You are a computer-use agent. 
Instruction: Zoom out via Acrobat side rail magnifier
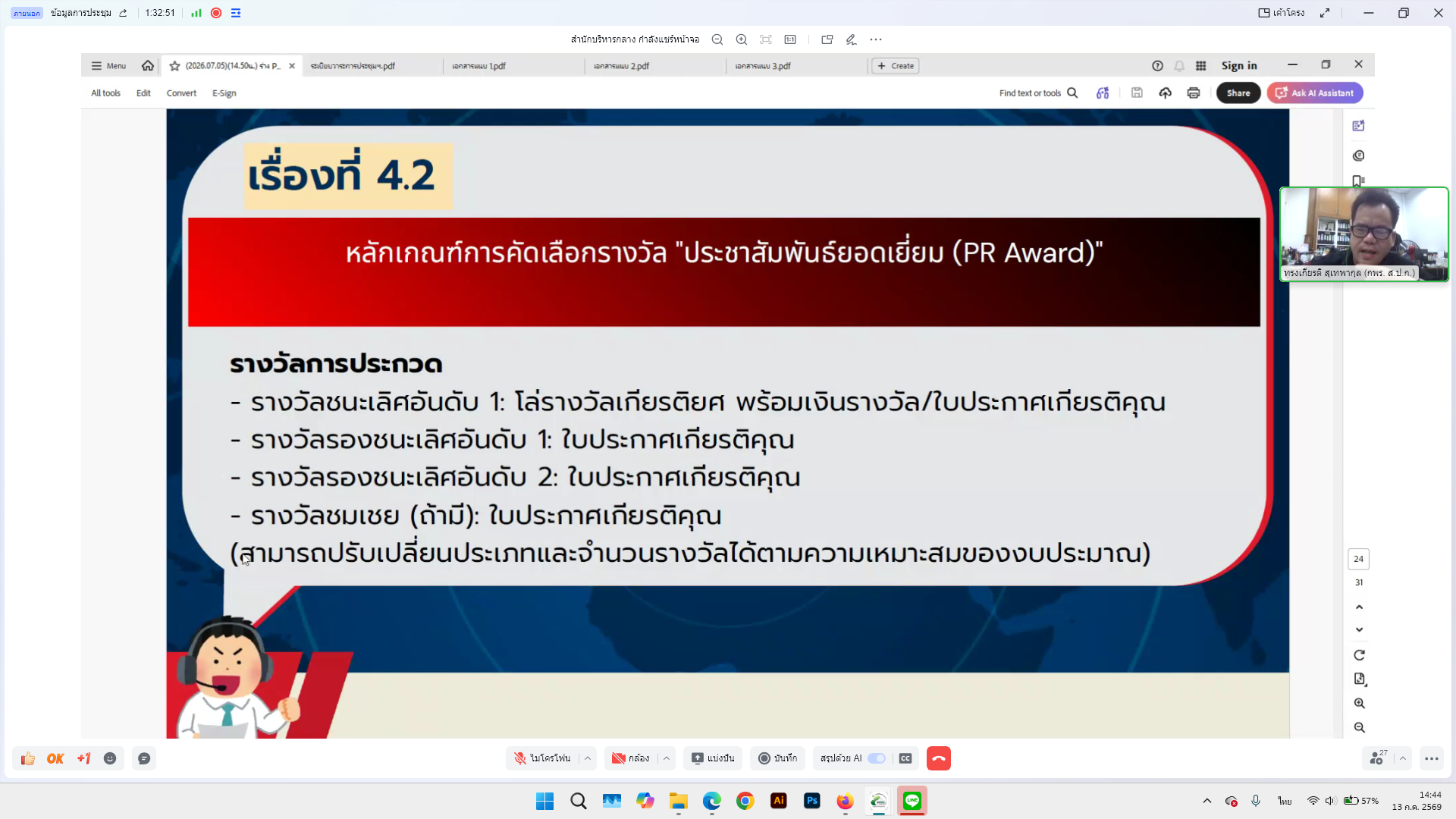[x=1359, y=727]
